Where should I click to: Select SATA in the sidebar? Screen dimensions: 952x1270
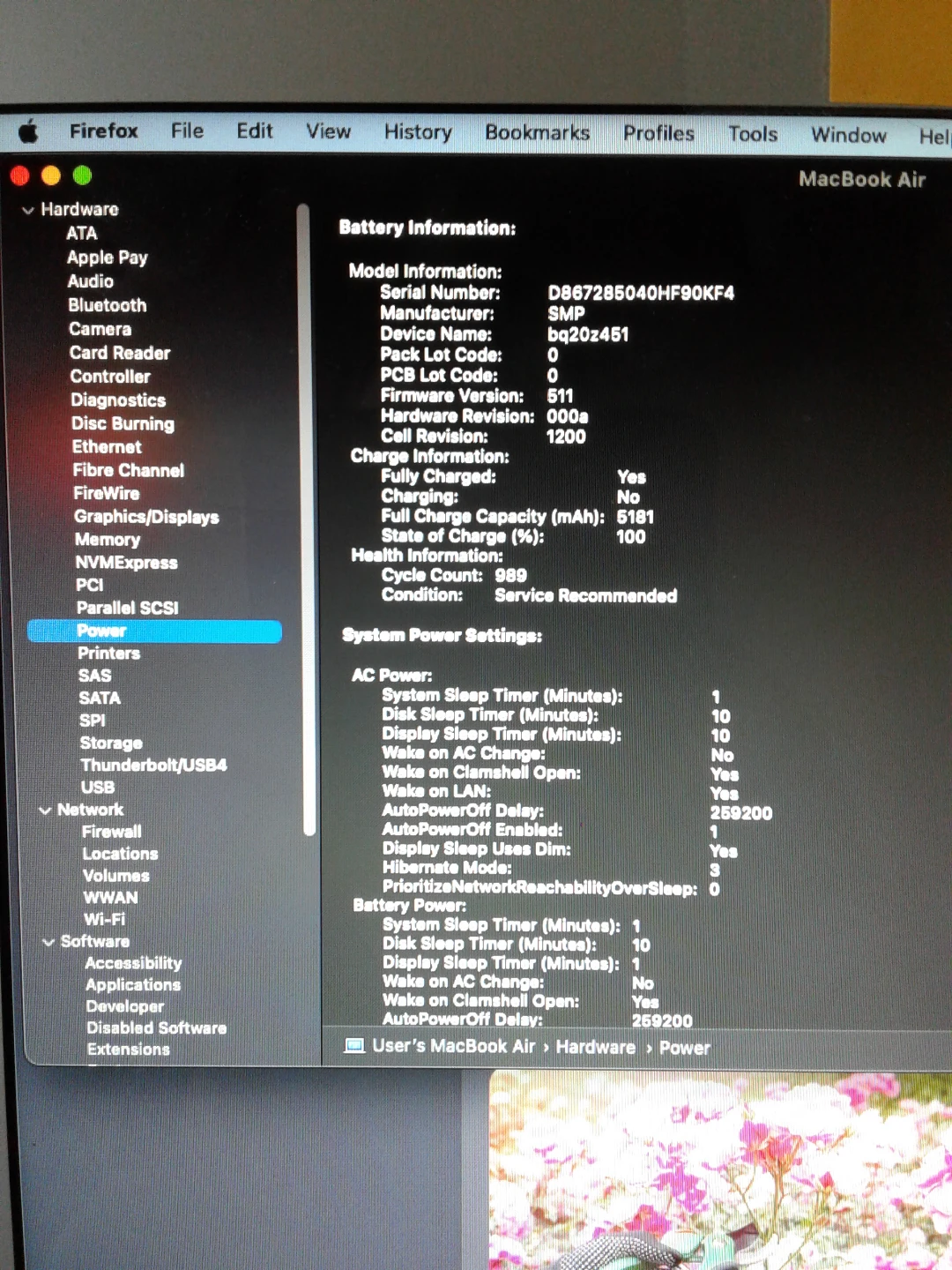click(100, 698)
